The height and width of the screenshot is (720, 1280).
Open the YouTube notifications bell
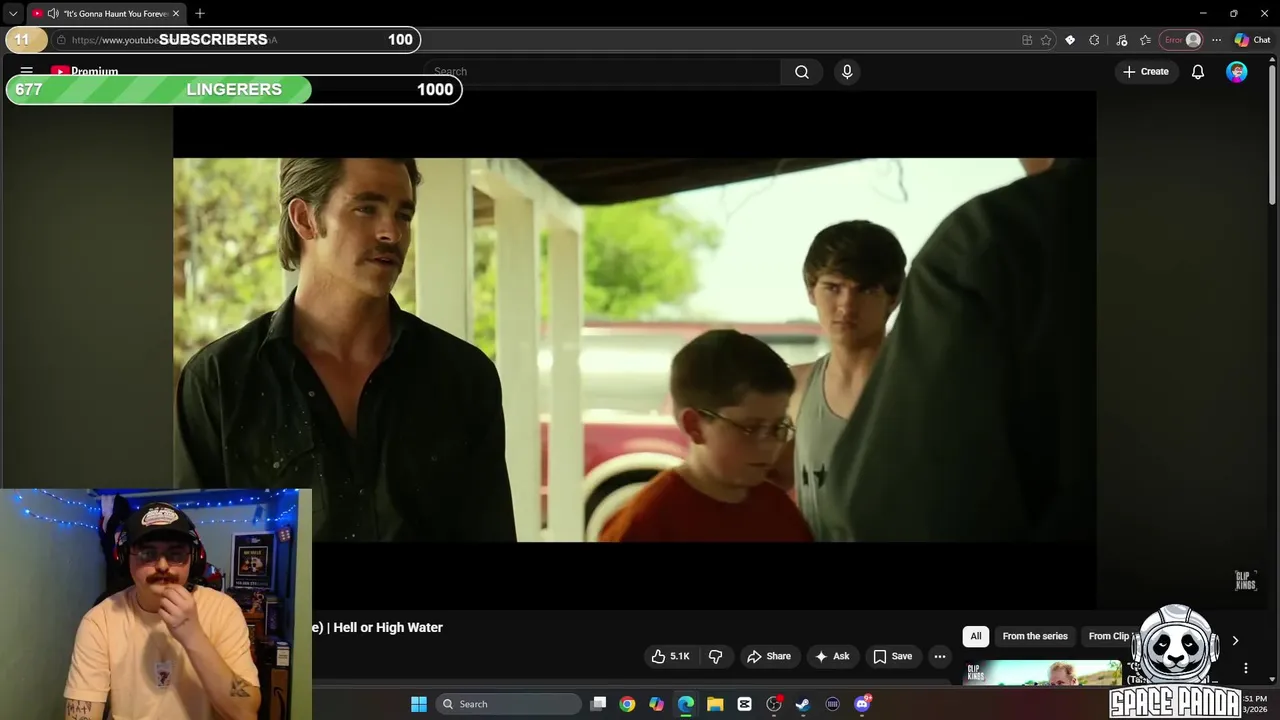tap(1197, 71)
